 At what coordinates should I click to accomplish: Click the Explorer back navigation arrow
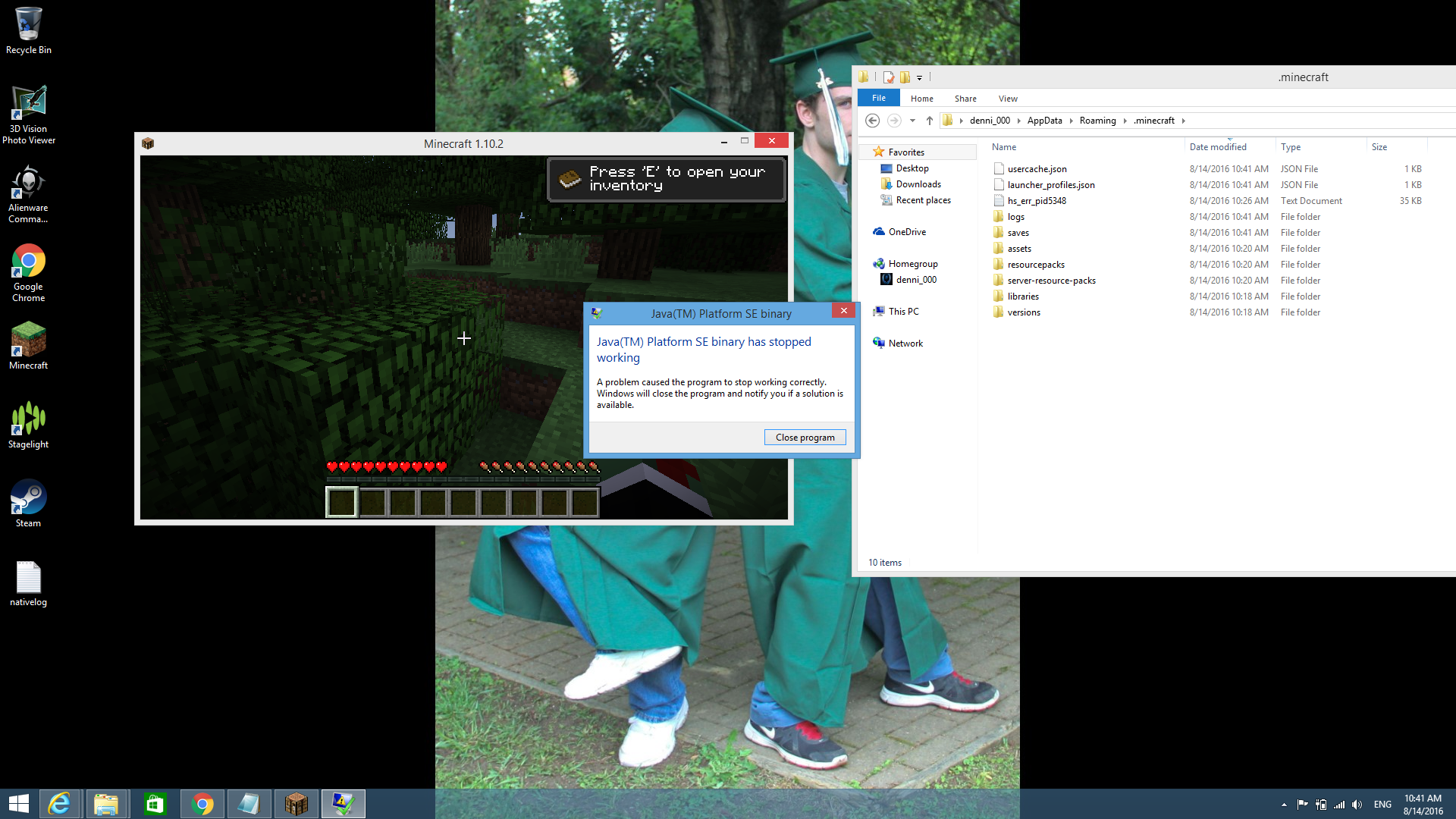tap(872, 121)
